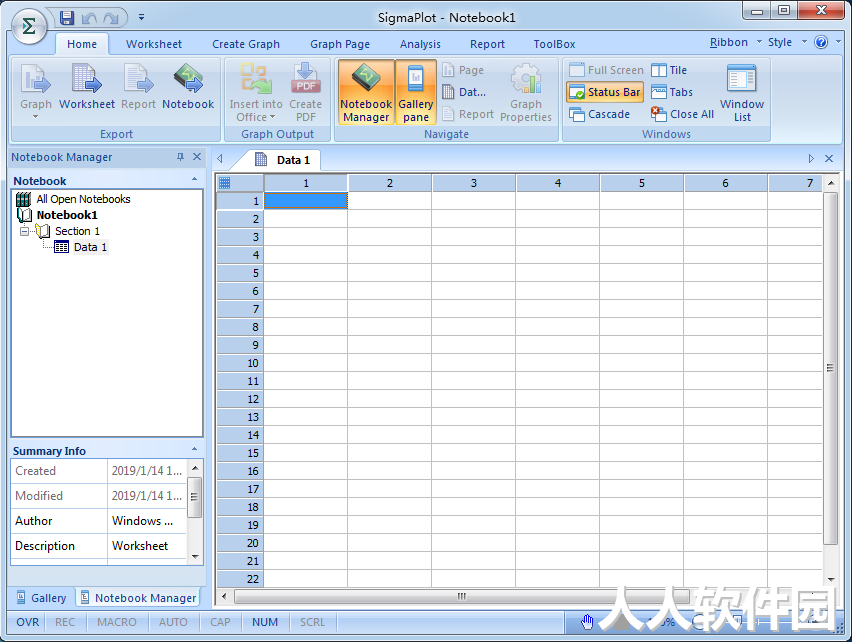Viewport: 852px width, 642px height.
Task: Collapse Section 1 tree node
Action: (24, 231)
